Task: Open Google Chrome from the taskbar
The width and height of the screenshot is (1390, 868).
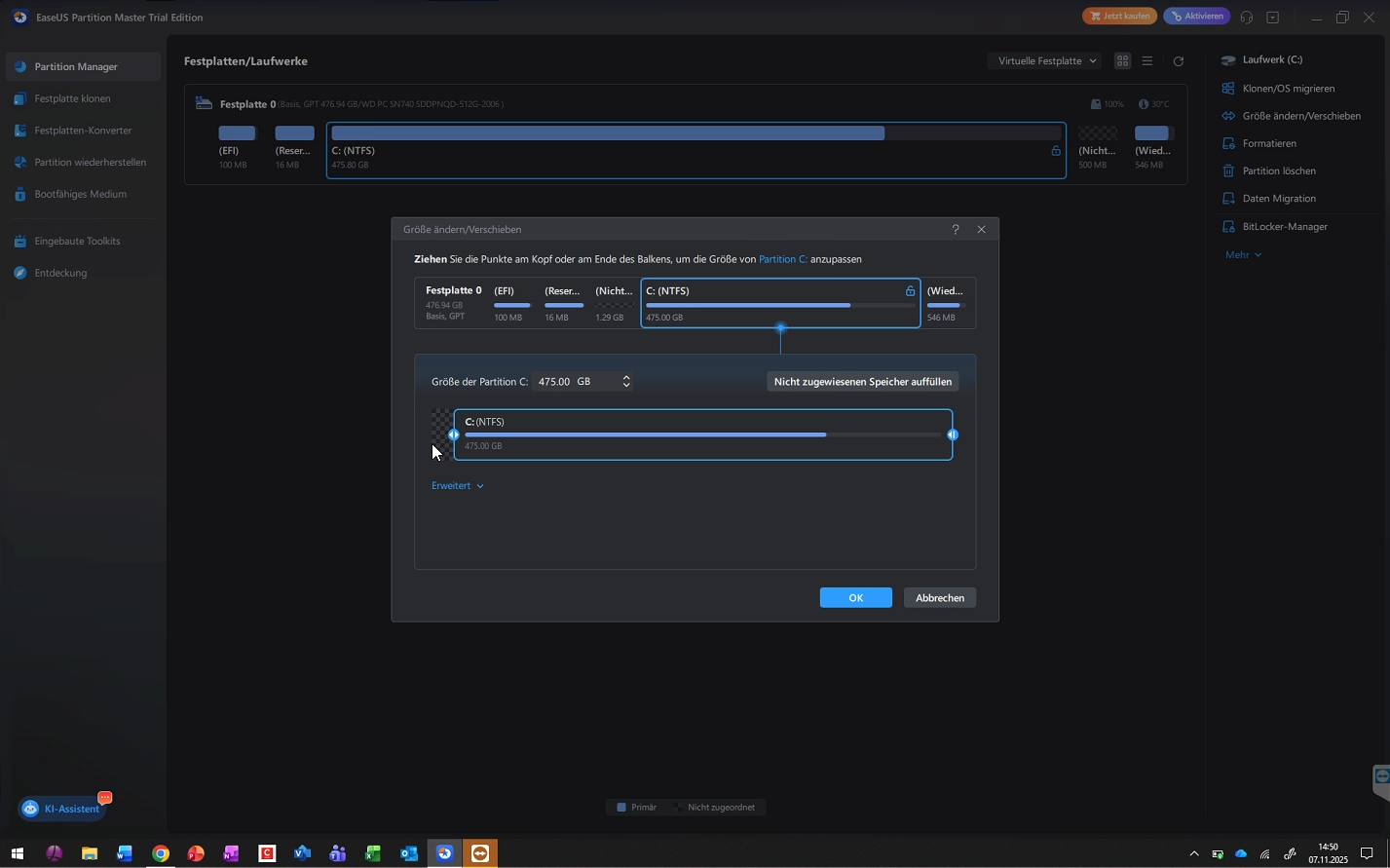Action: point(160,854)
